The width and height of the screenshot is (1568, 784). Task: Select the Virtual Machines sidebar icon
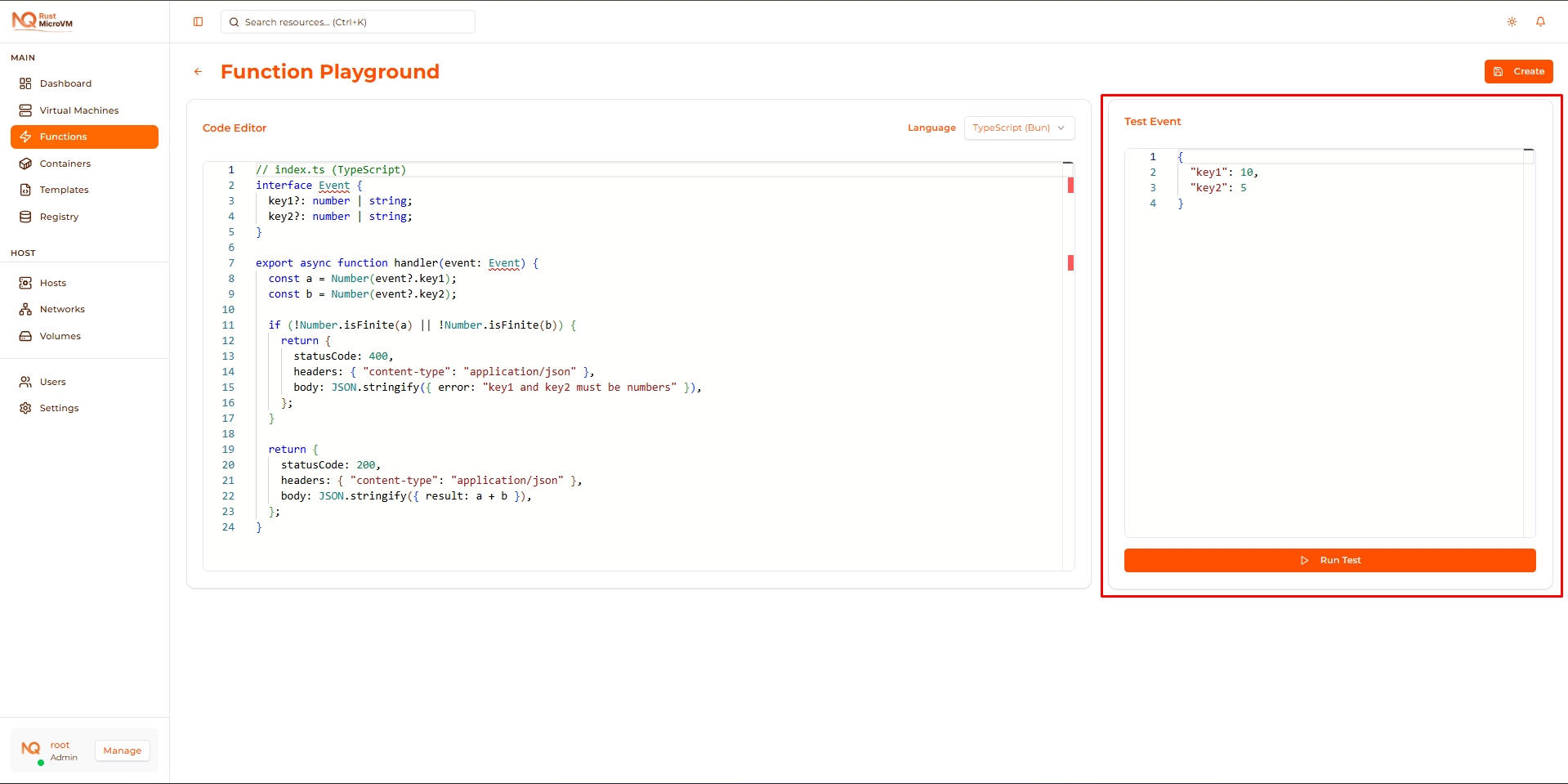(25, 110)
